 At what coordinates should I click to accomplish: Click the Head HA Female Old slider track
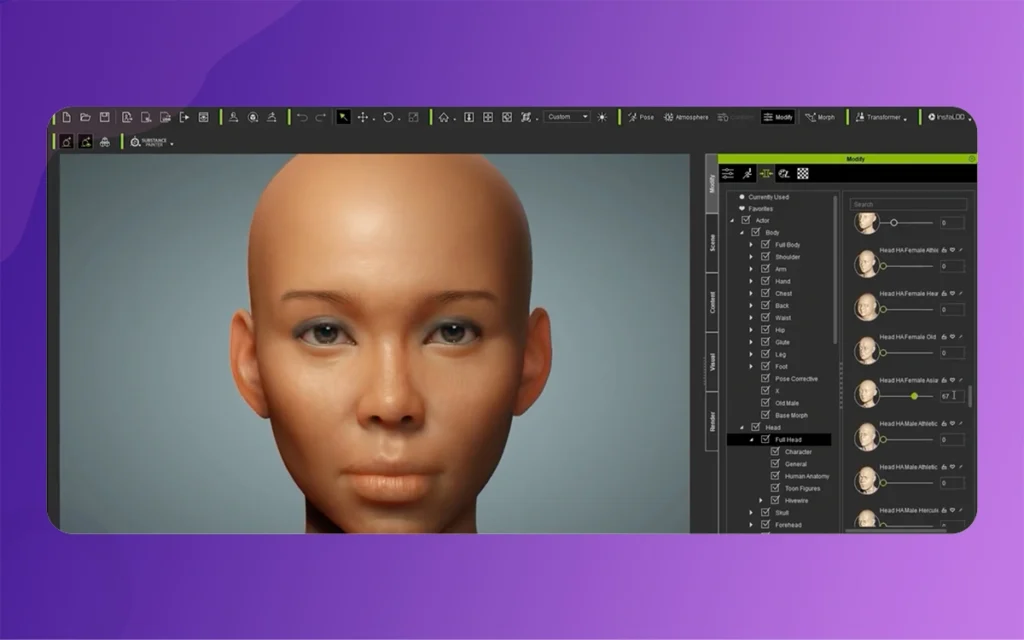908,353
